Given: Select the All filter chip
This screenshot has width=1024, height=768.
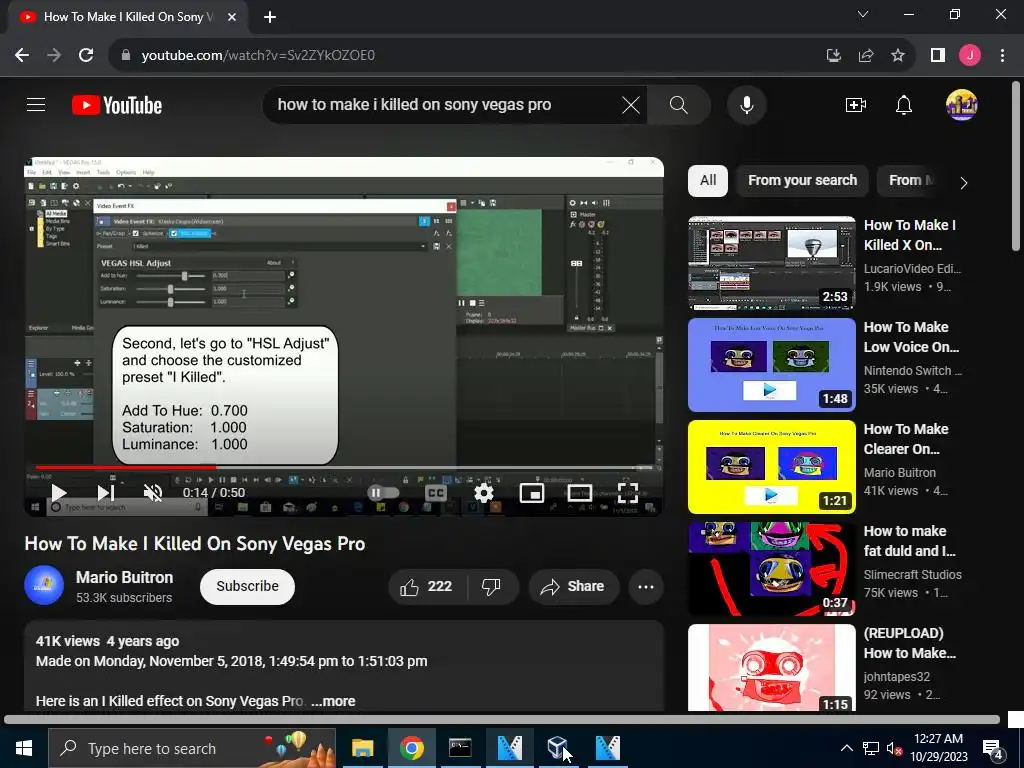Looking at the screenshot, I should pyautogui.click(x=708, y=180).
